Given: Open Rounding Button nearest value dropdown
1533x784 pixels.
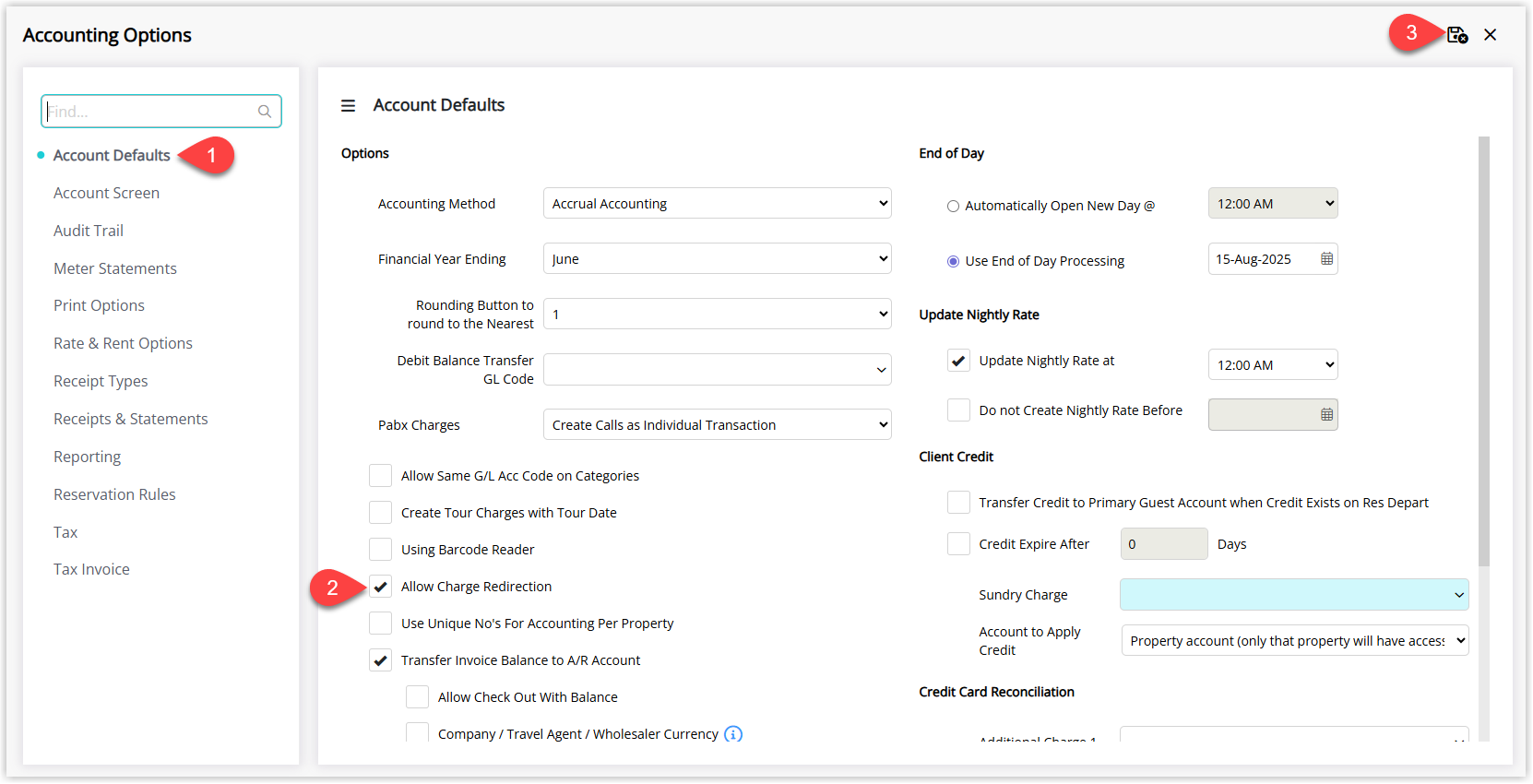Looking at the screenshot, I should (718, 315).
